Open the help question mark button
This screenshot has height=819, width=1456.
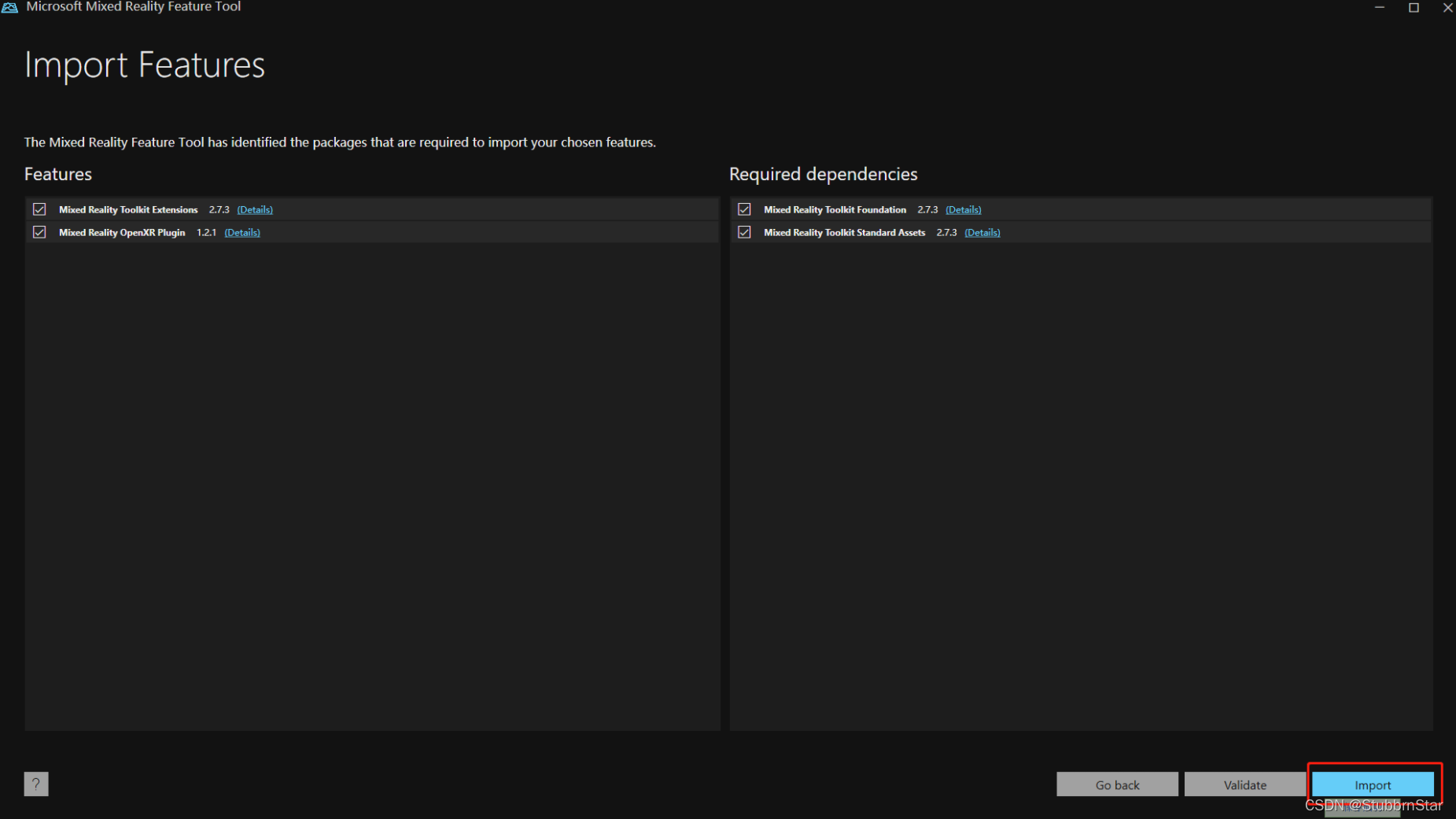[x=36, y=784]
